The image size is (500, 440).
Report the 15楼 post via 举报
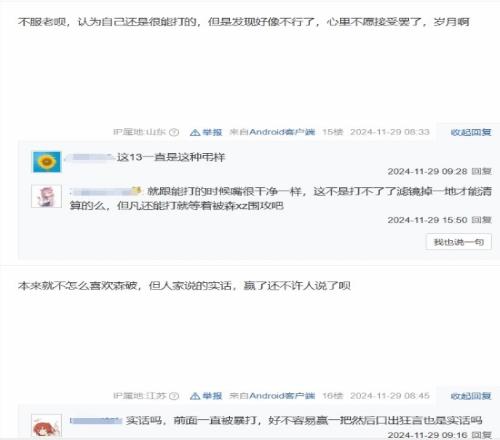point(212,132)
